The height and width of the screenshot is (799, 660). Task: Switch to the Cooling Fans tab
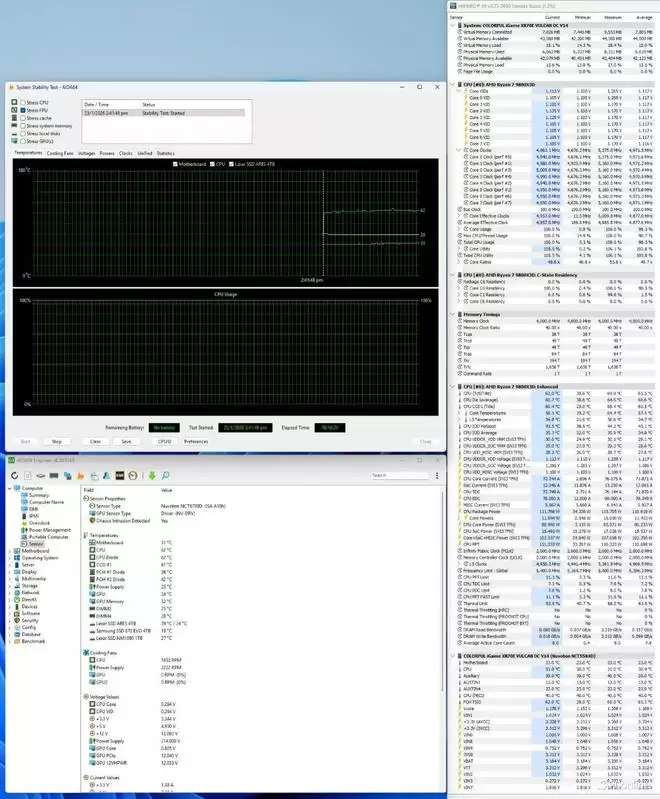(x=60, y=153)
